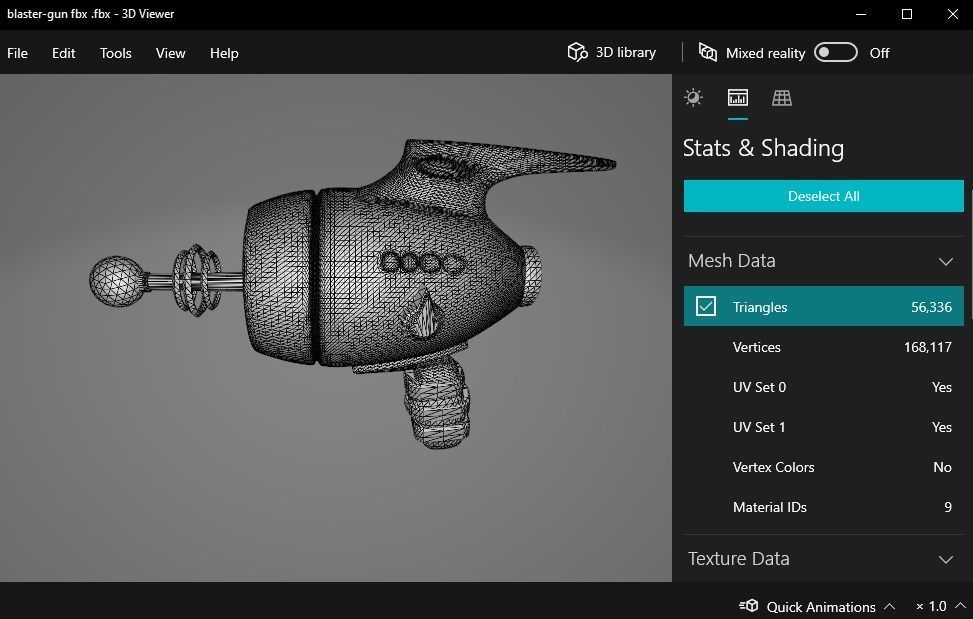Viewport: 973px width, 619px height.
Task: Select the Vertices shading row
Action: pos(823,347)
